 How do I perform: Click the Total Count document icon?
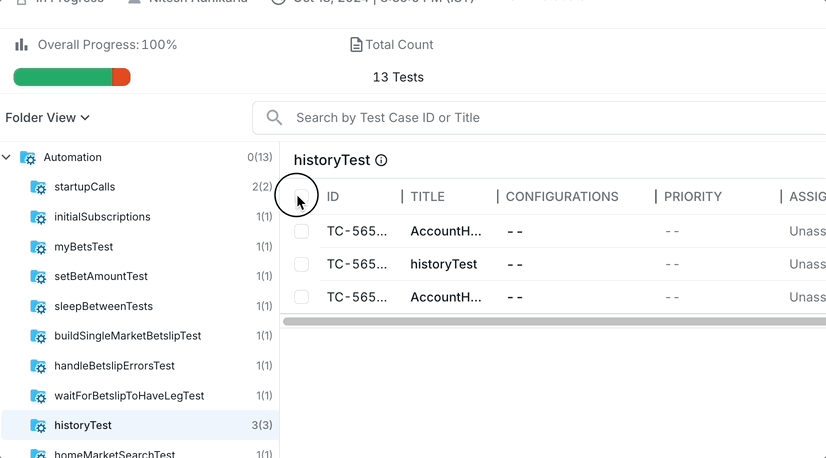pos(356,45)
